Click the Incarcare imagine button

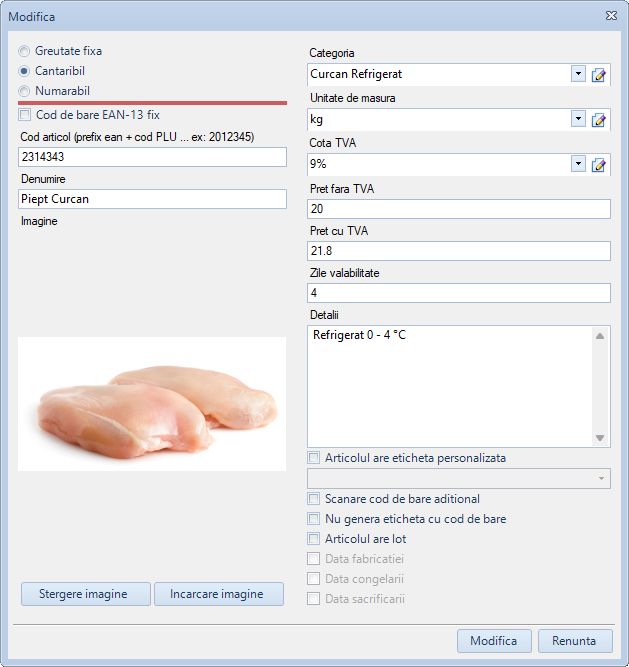[x=218, y=594]
